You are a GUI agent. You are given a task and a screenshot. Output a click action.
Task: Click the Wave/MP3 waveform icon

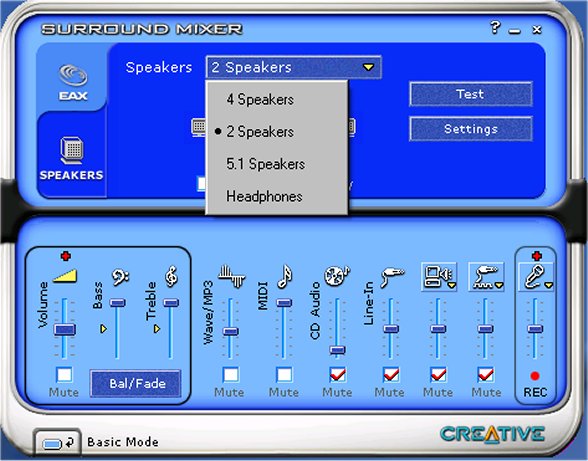[x=232, y=276]
